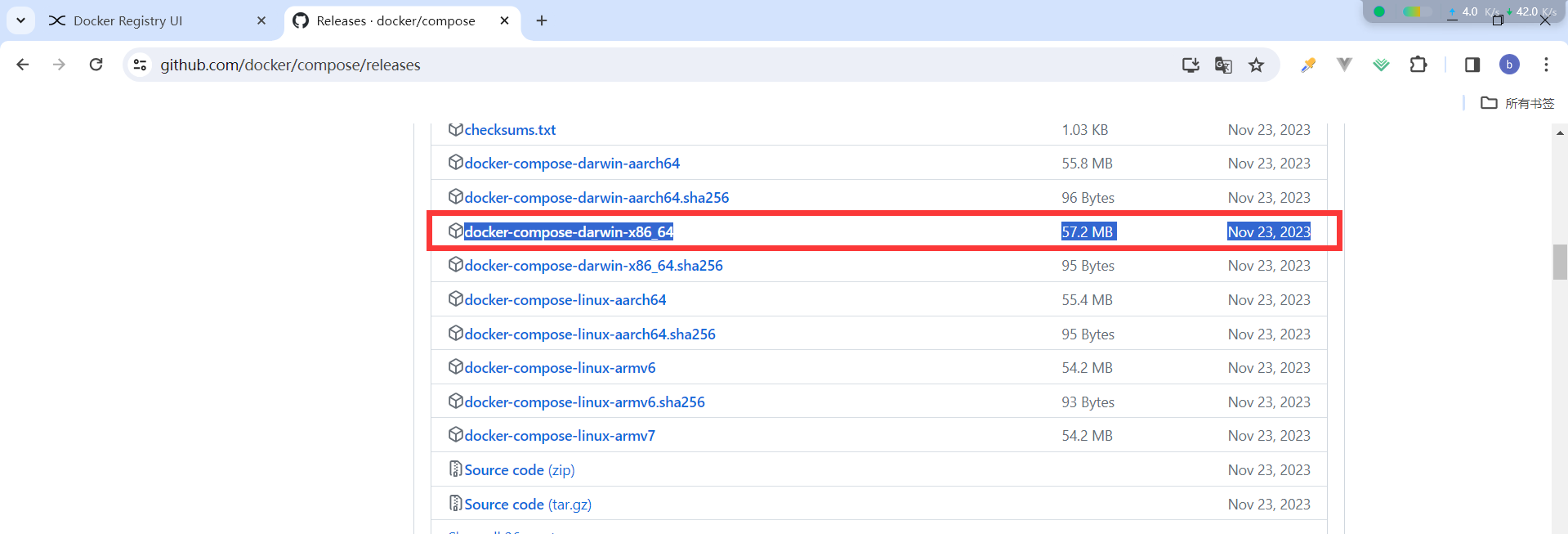Viewport: 1568px width, 534px height.
Task: Open the docker-compose-darwin-aarch64.sha256 link
Action: click(596, 198)
